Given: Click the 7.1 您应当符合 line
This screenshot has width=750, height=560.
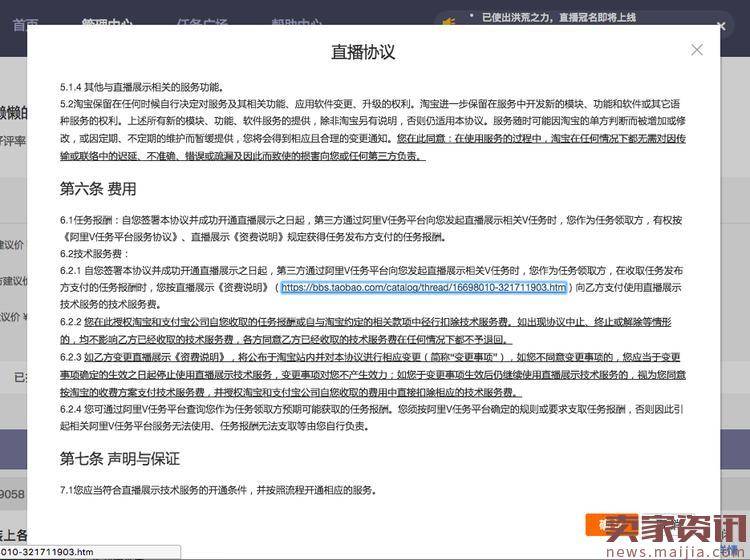Looking at the screenshot, I should (218, 490).
